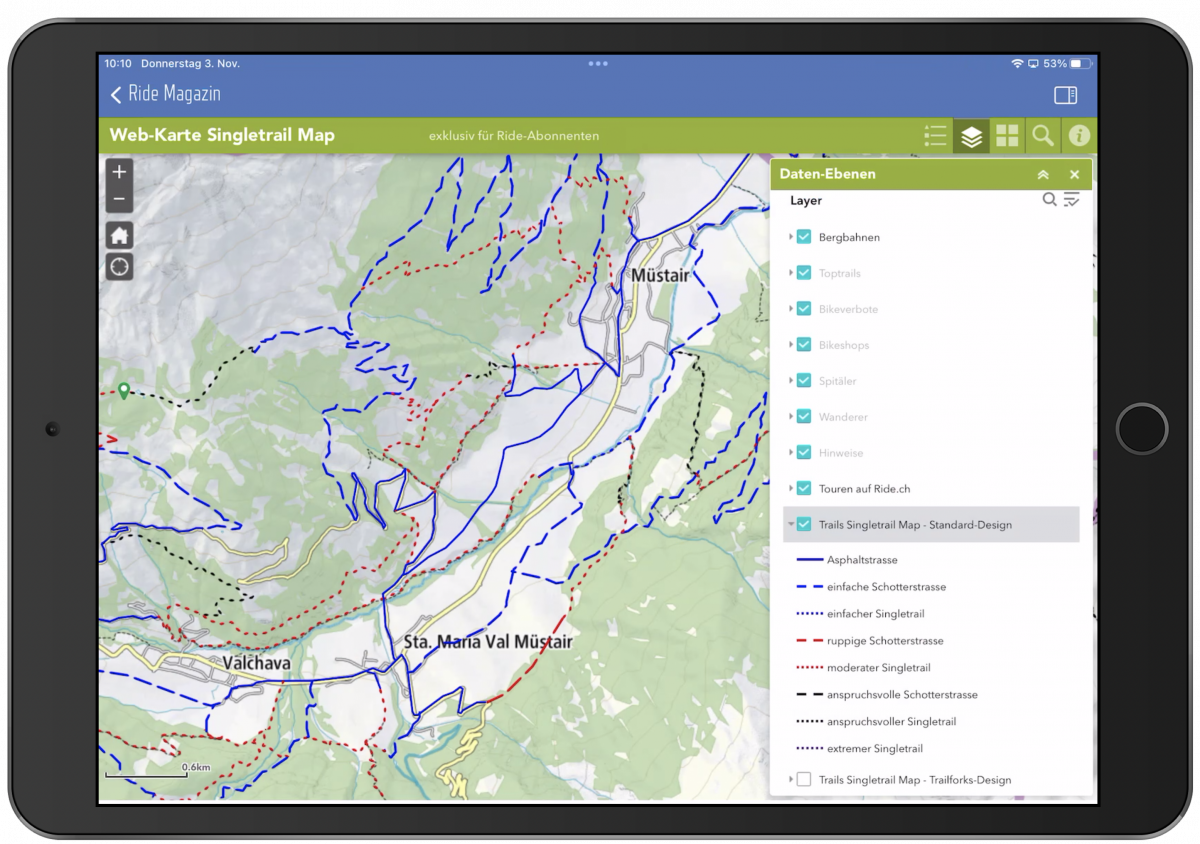Tap the battery status indicator
The width and height of the screenshot is (1200, 844).
(x=1079, y=64)
